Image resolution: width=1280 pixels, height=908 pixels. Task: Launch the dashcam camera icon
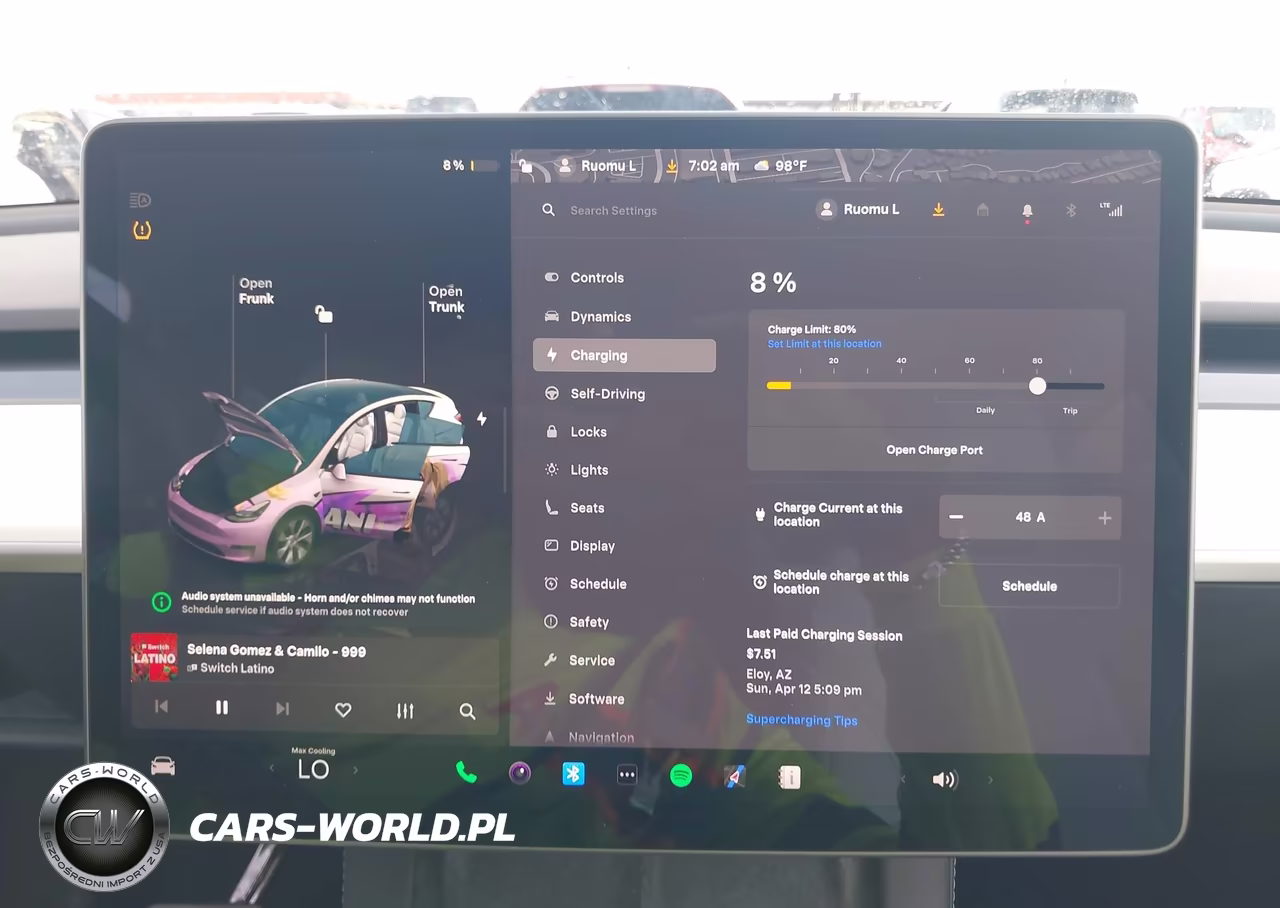point(520,773)
